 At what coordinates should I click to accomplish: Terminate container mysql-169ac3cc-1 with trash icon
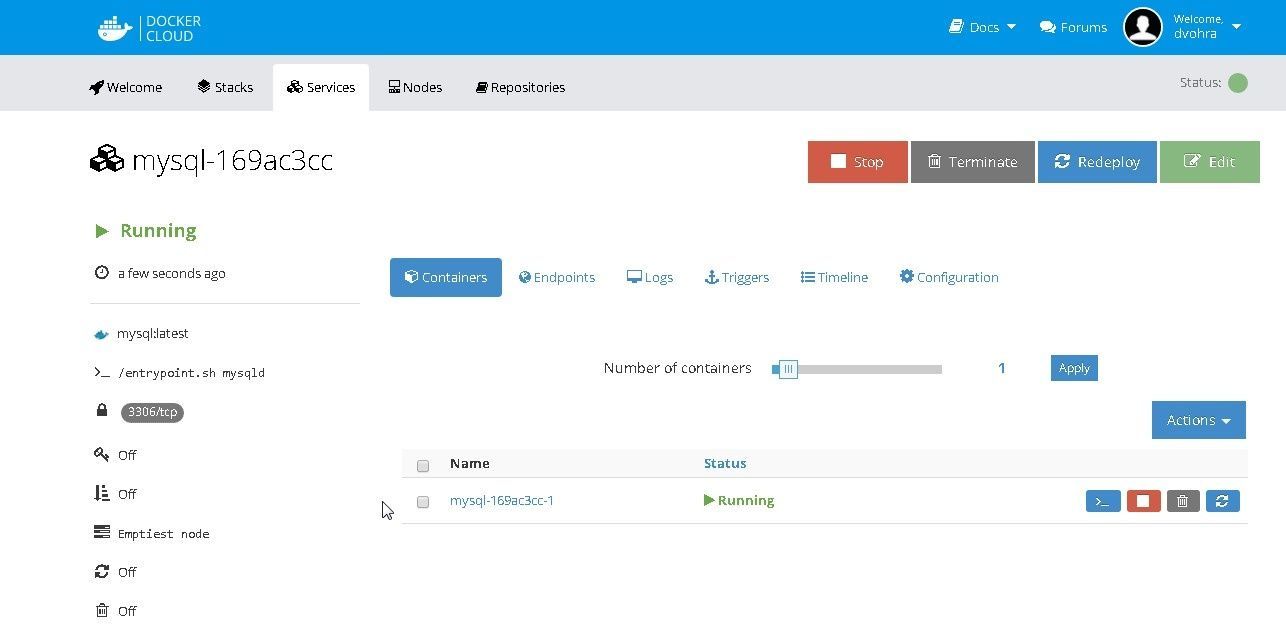1182,501
